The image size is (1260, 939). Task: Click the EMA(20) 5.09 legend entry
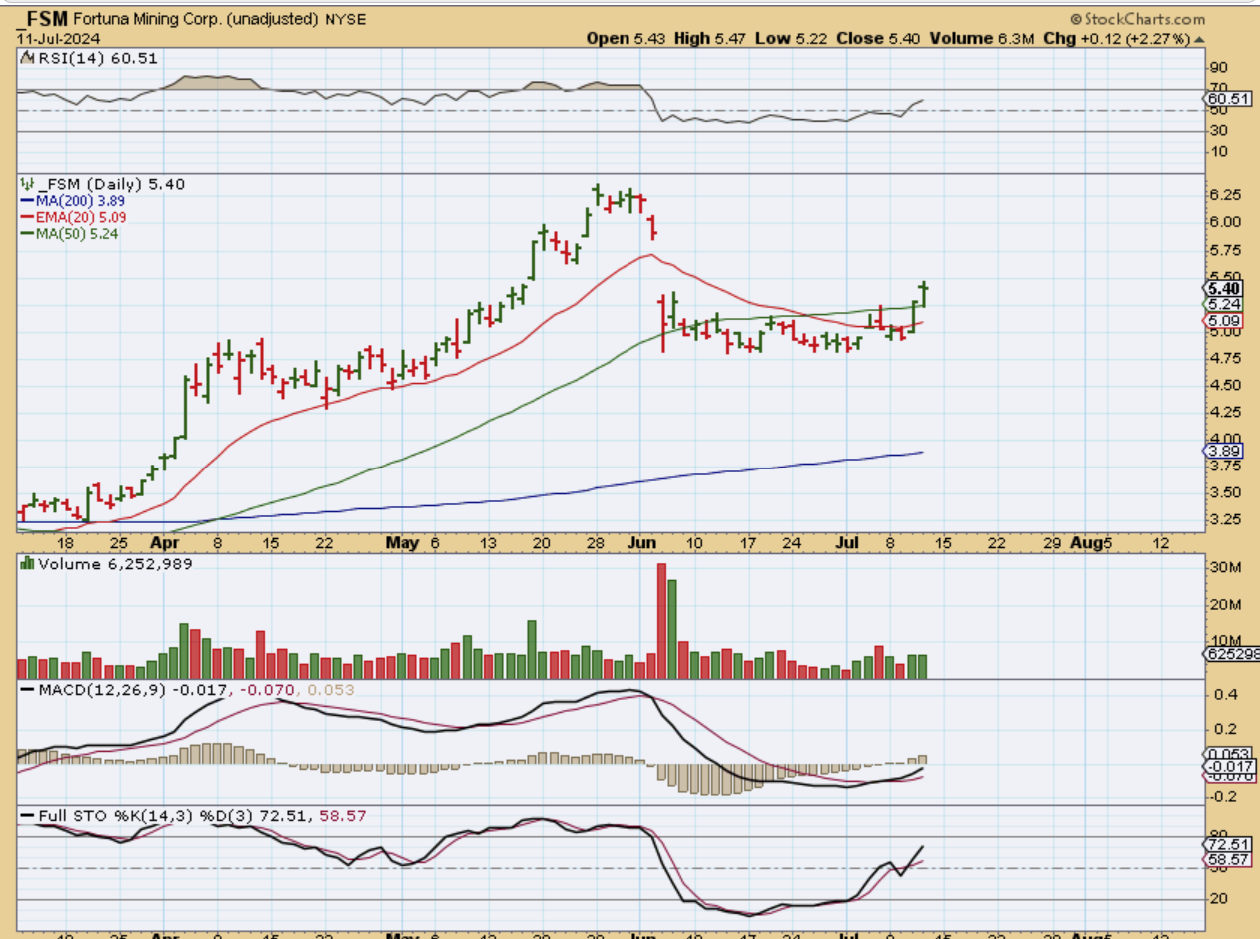click(x=73, y=217)
